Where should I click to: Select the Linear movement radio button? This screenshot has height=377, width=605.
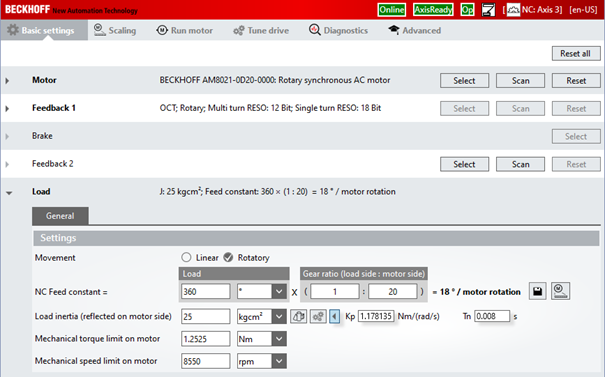186,257
